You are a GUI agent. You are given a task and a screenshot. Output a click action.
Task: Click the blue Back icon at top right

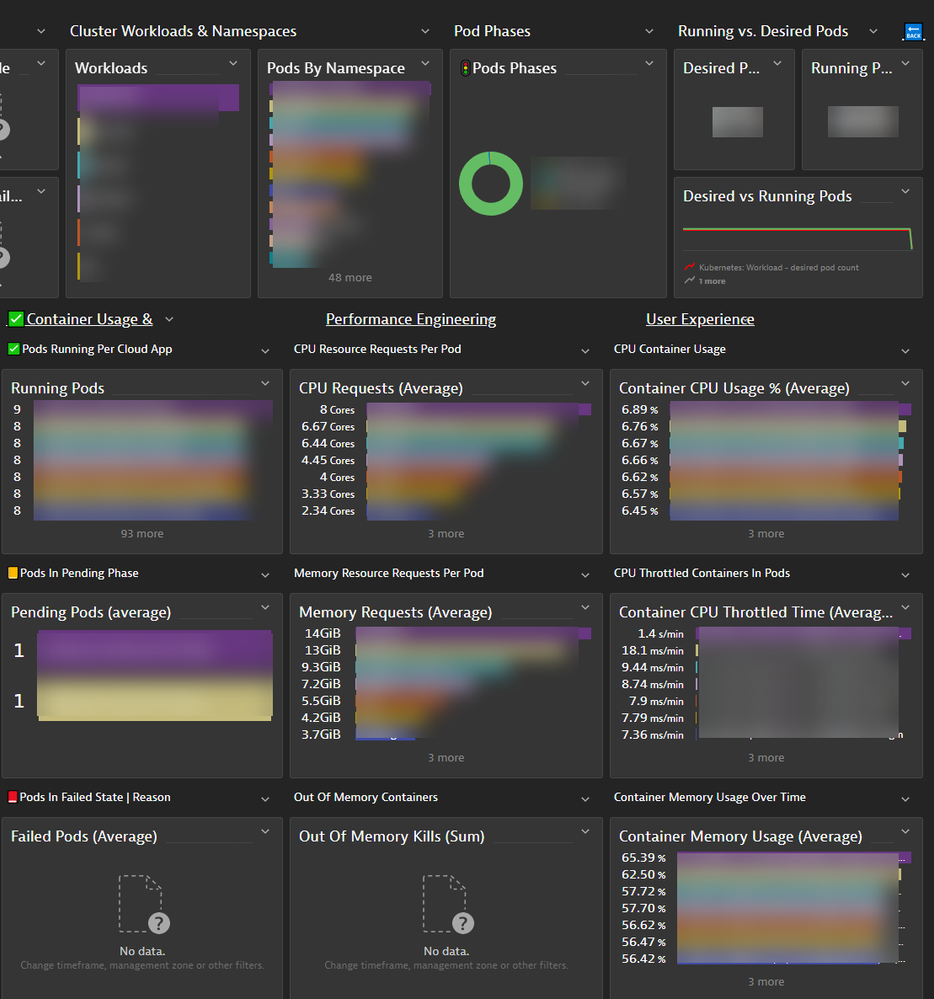click(912, 32)
